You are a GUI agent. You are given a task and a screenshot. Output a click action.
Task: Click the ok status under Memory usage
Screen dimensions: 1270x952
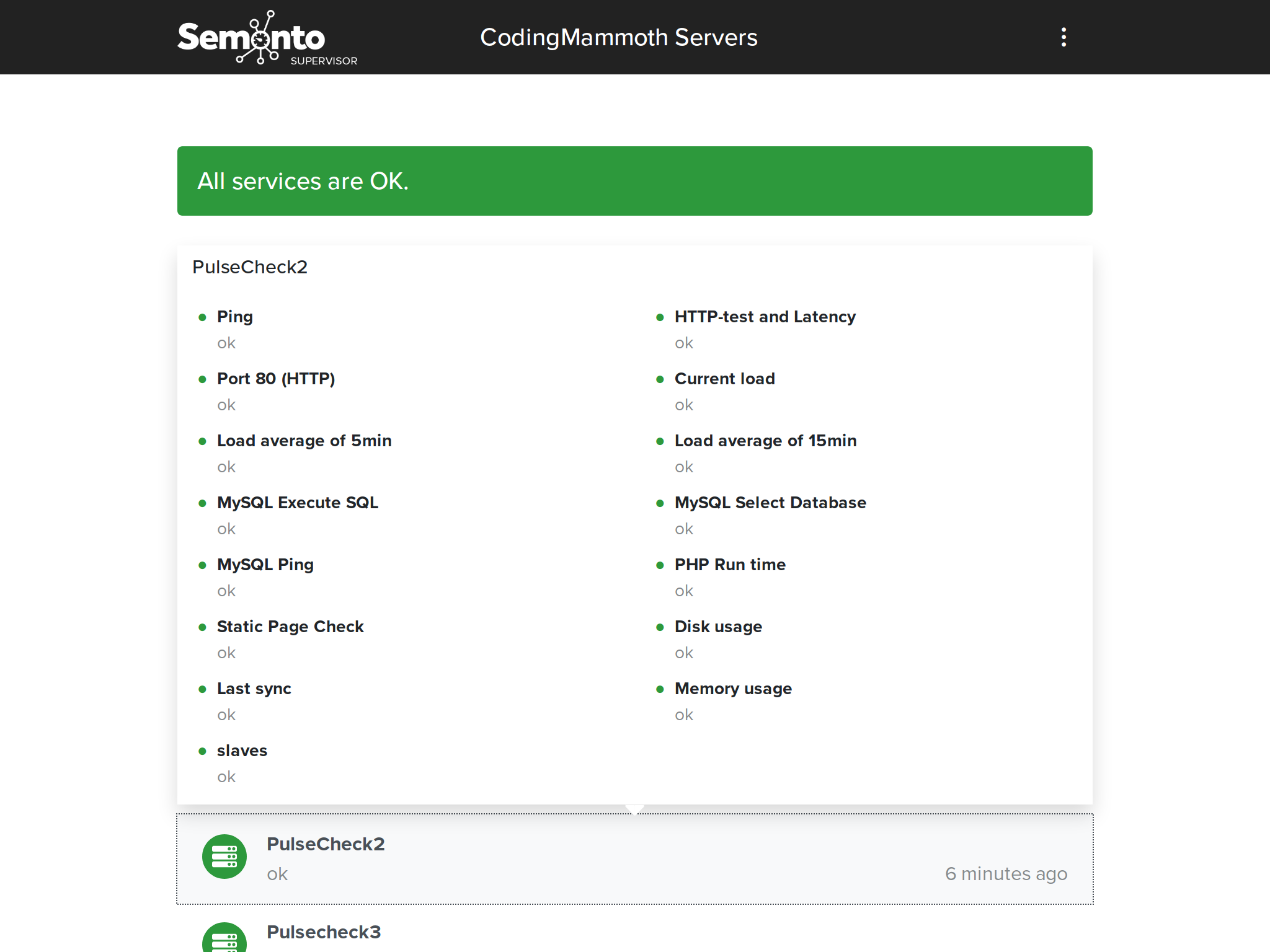(684, 715)
